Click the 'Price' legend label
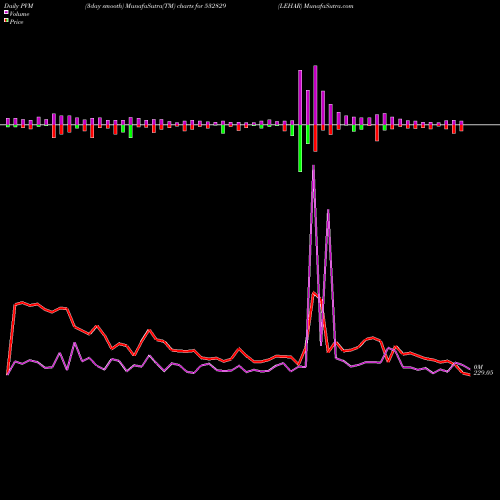 point(16,22)
